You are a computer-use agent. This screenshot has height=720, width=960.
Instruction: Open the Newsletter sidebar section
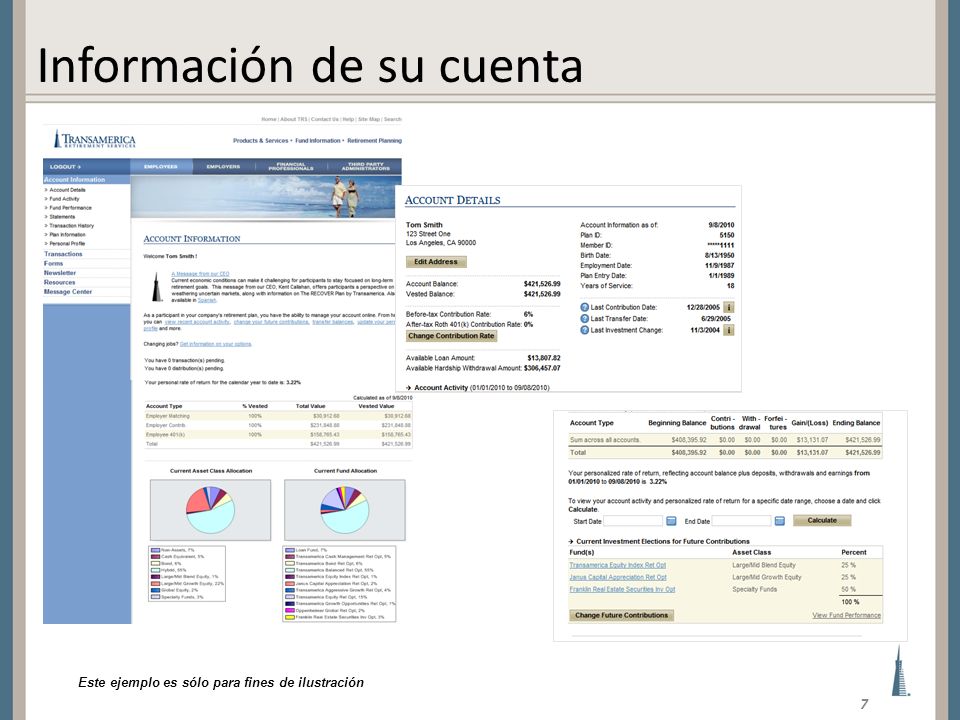point(60,273)
